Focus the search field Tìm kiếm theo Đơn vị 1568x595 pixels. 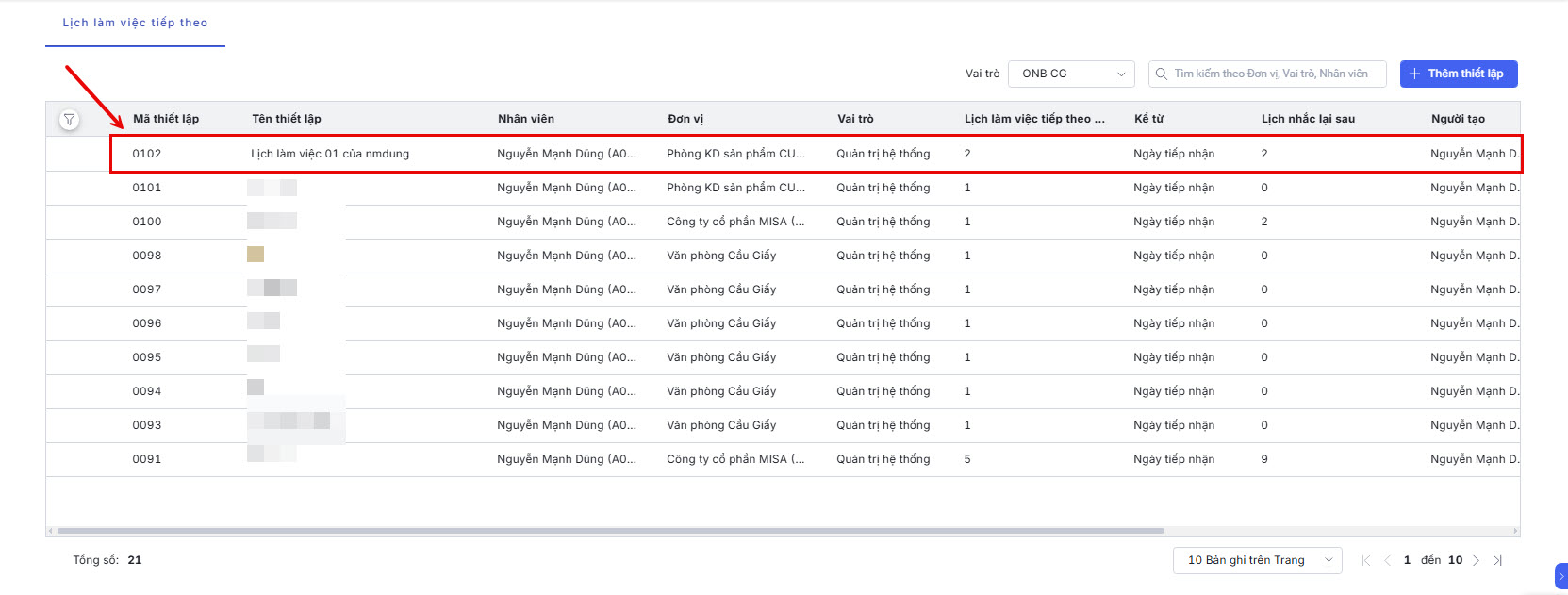coord(1267,74)
